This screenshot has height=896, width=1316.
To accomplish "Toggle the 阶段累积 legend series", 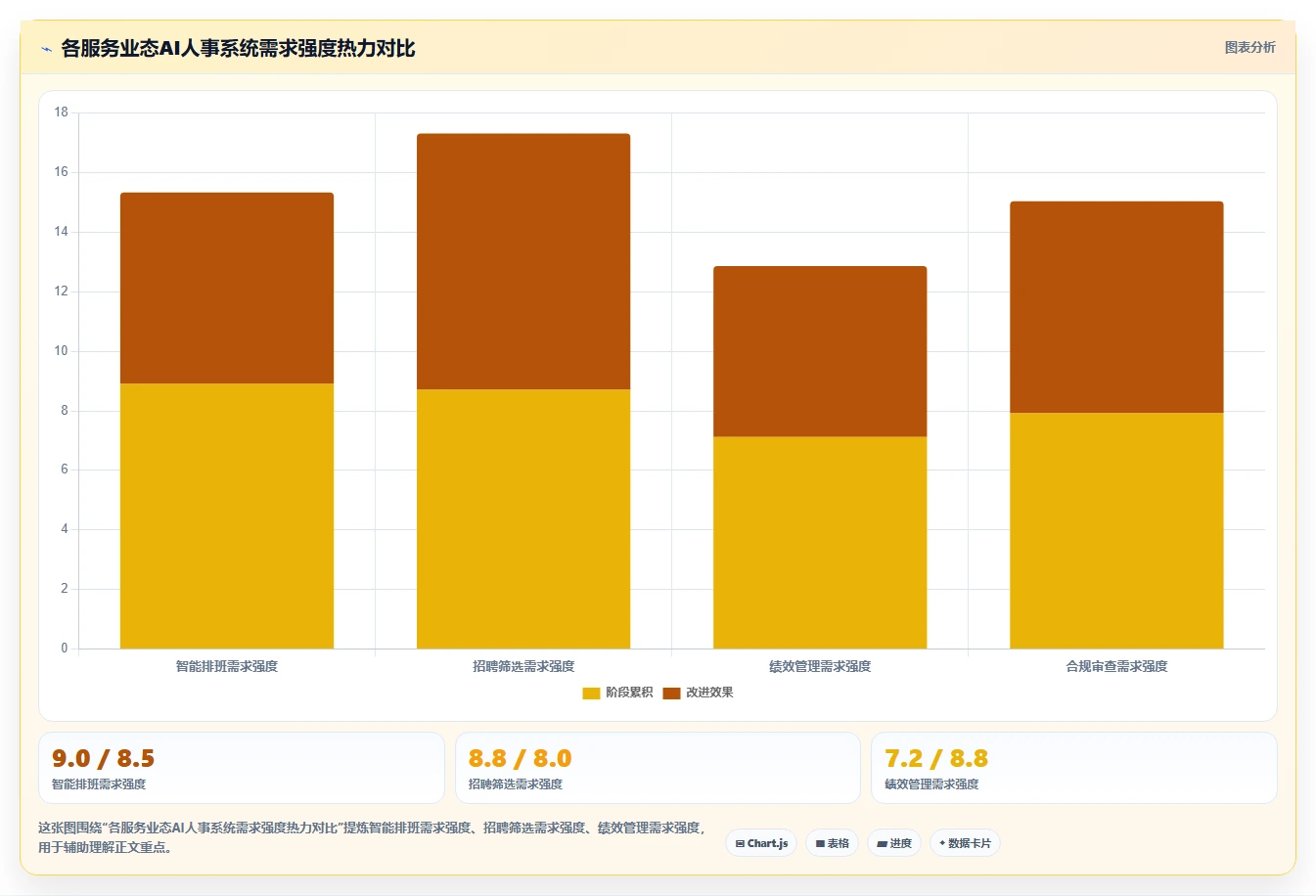I will [617, 693].
